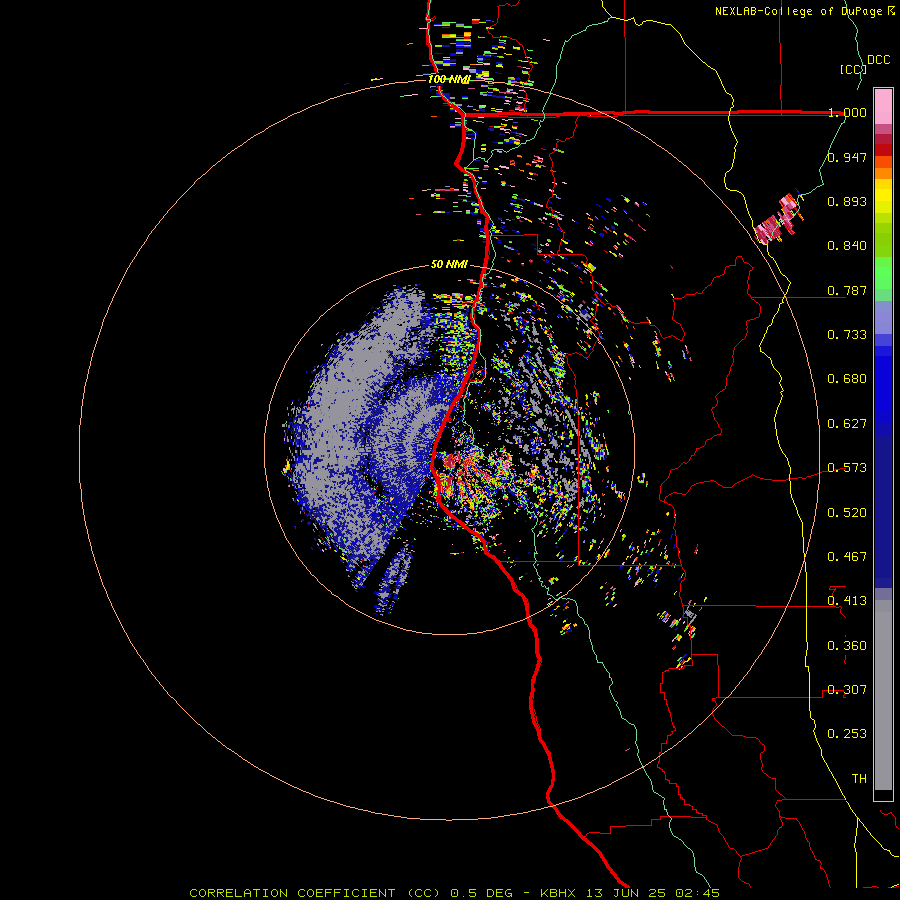The image size is (900, 900).
Task: Click the Correlation Coefficient product caption
Action: pos(454,893)
